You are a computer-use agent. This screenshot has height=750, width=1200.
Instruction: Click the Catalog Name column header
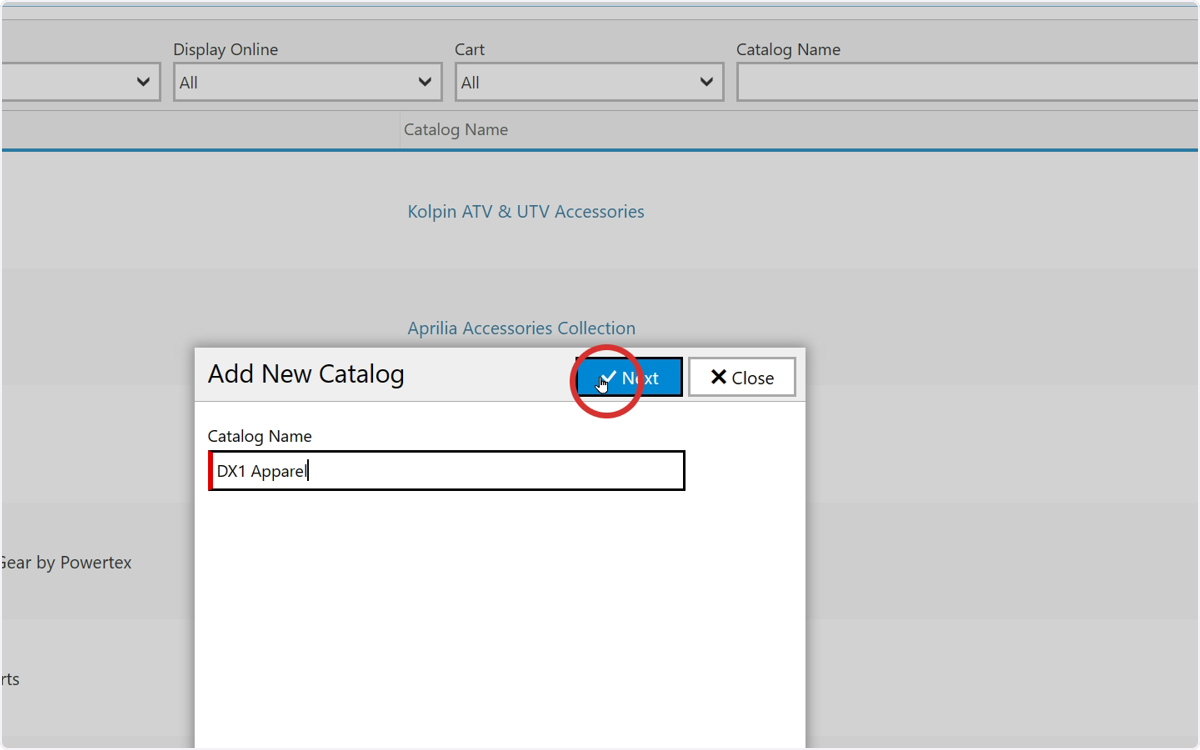pyautogui.click(x=456, y=130)
